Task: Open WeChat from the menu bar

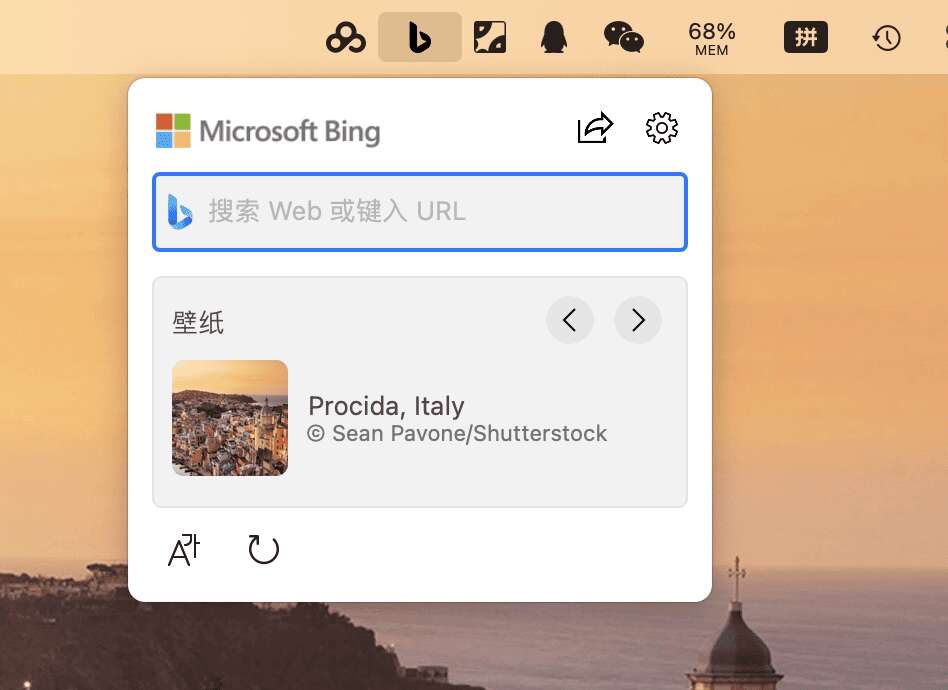Action: [623, 37]
